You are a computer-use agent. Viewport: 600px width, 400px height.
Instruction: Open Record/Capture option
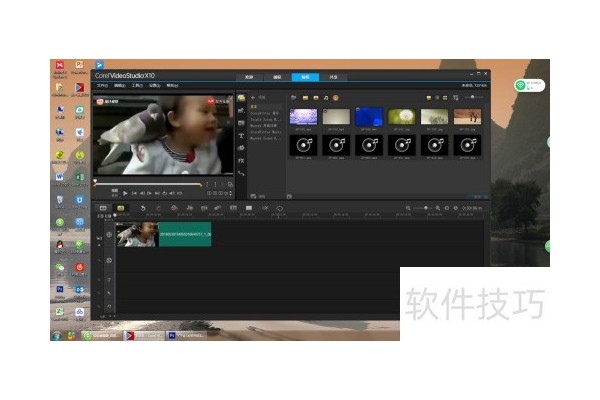tap(174, 208)
